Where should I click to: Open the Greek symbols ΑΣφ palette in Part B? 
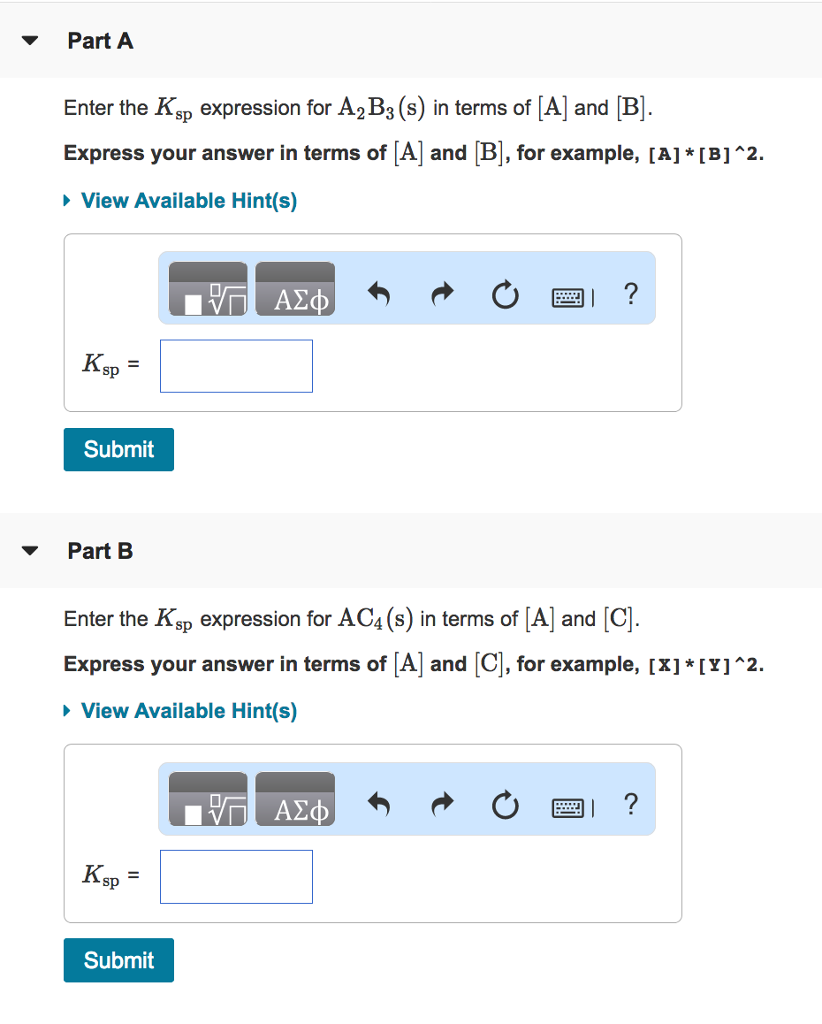coord(295,800)
